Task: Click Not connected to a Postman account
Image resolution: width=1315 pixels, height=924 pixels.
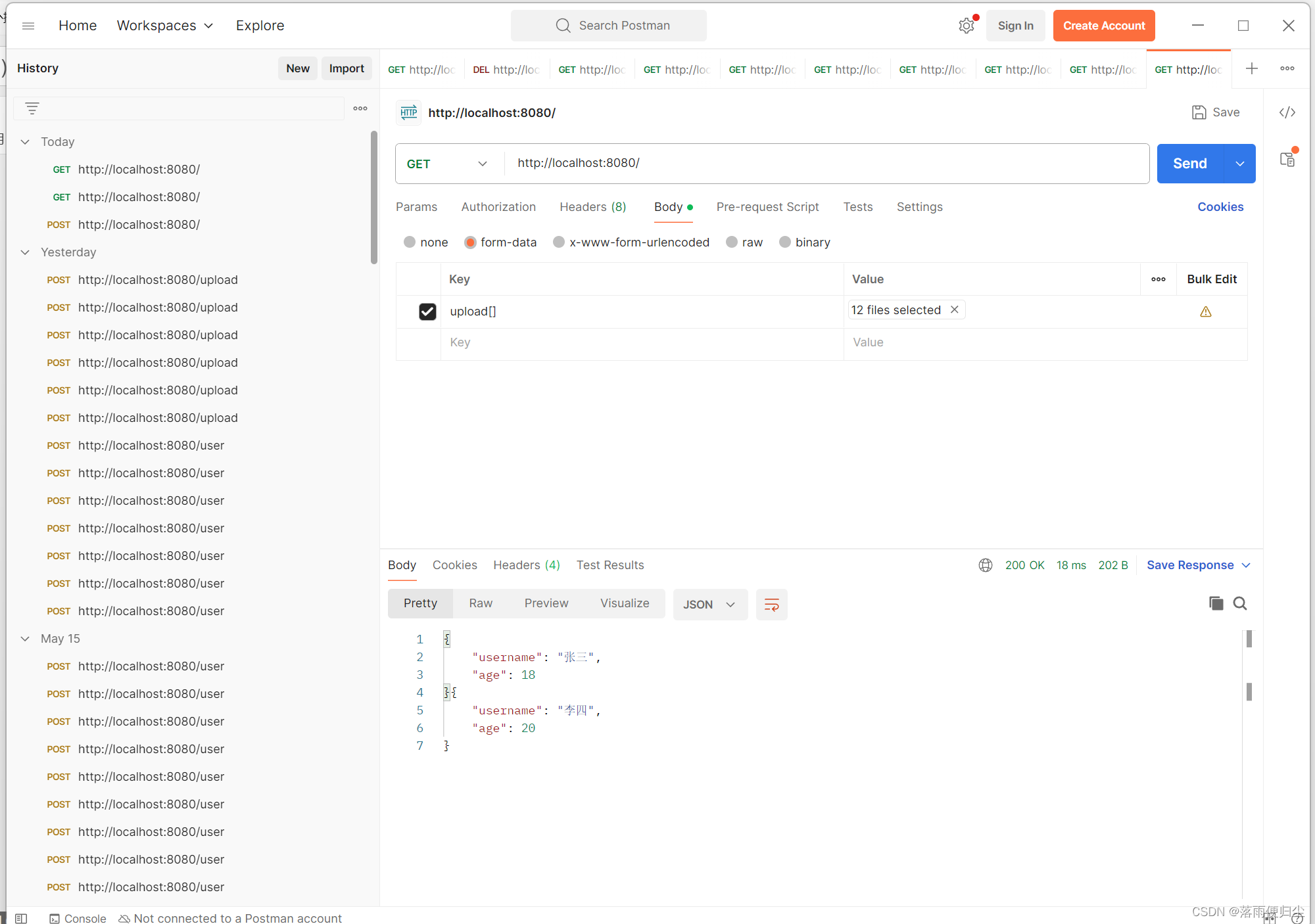Action: pyautogui.click(x=230, y=918)
